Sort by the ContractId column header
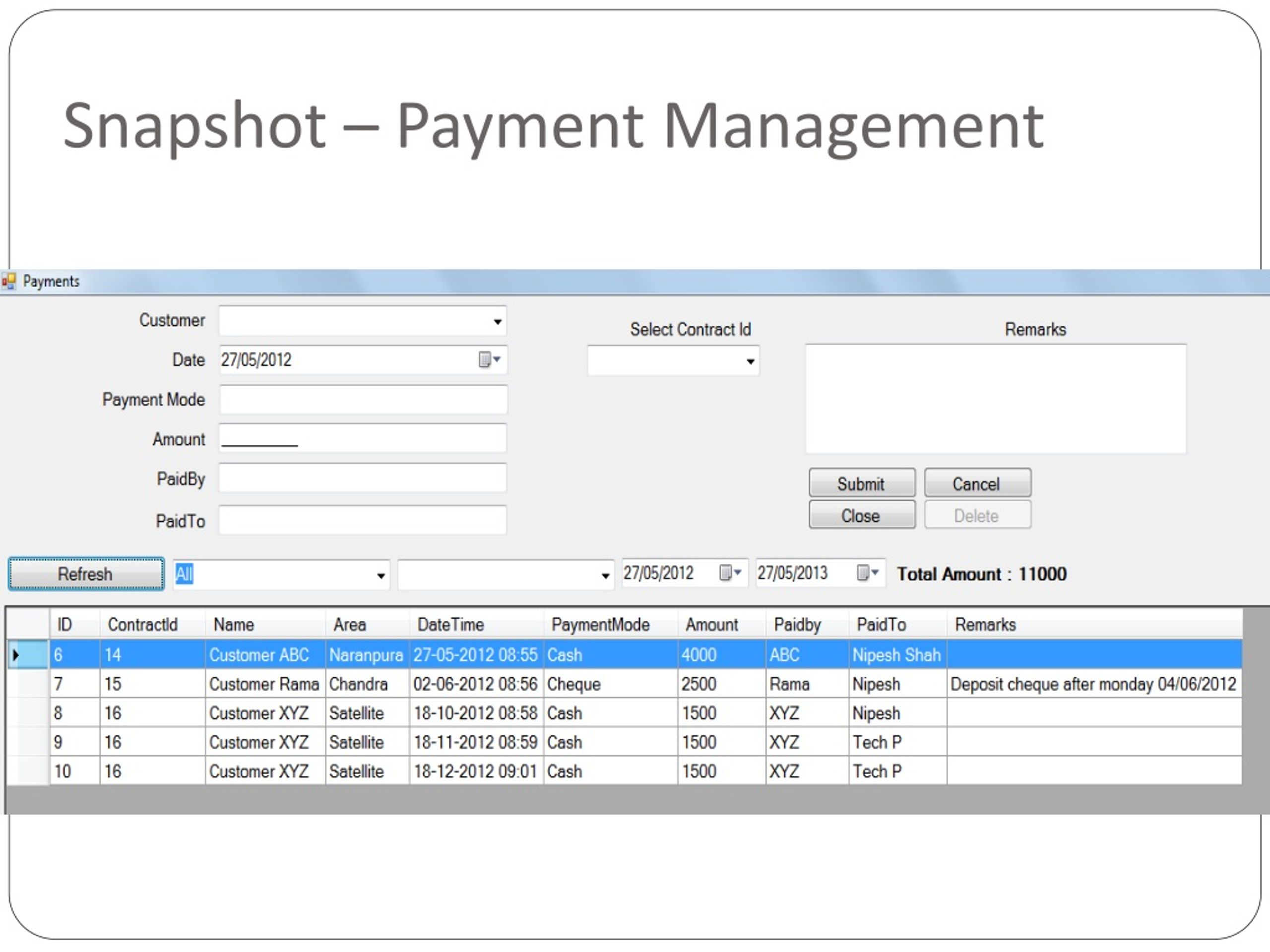The width and height of the screenshot is (1270, 952). click(153, 624)
